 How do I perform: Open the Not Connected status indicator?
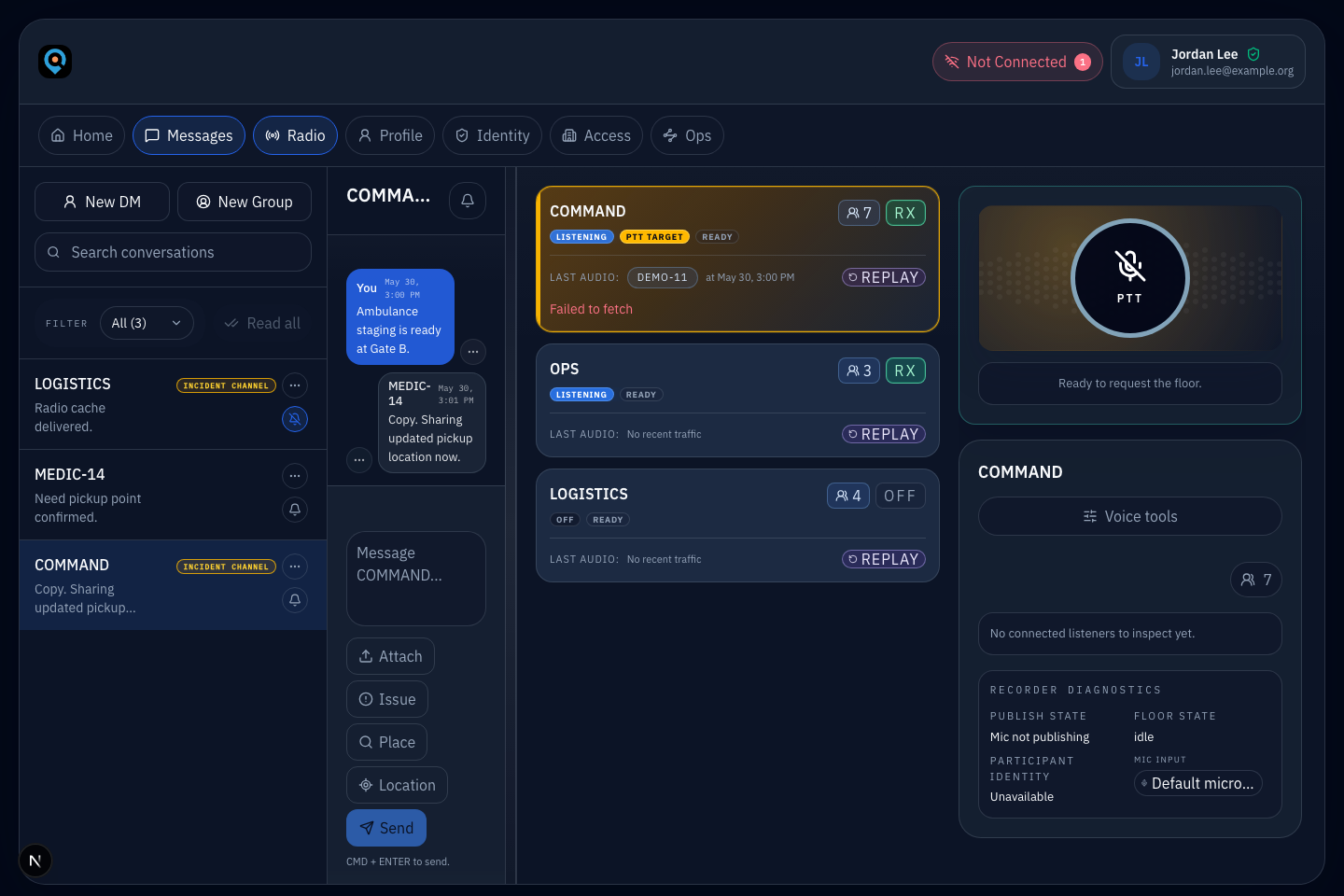1017,62
